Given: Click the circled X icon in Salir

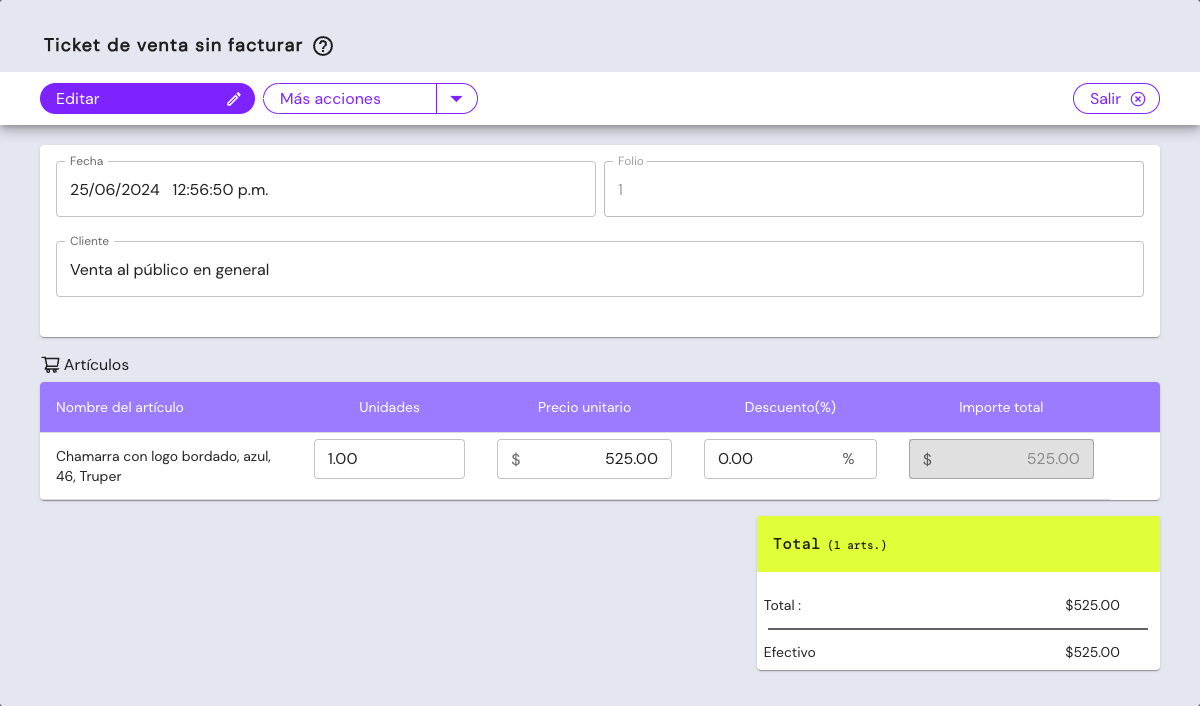Looking at the screenshot, I should 1138,99.
